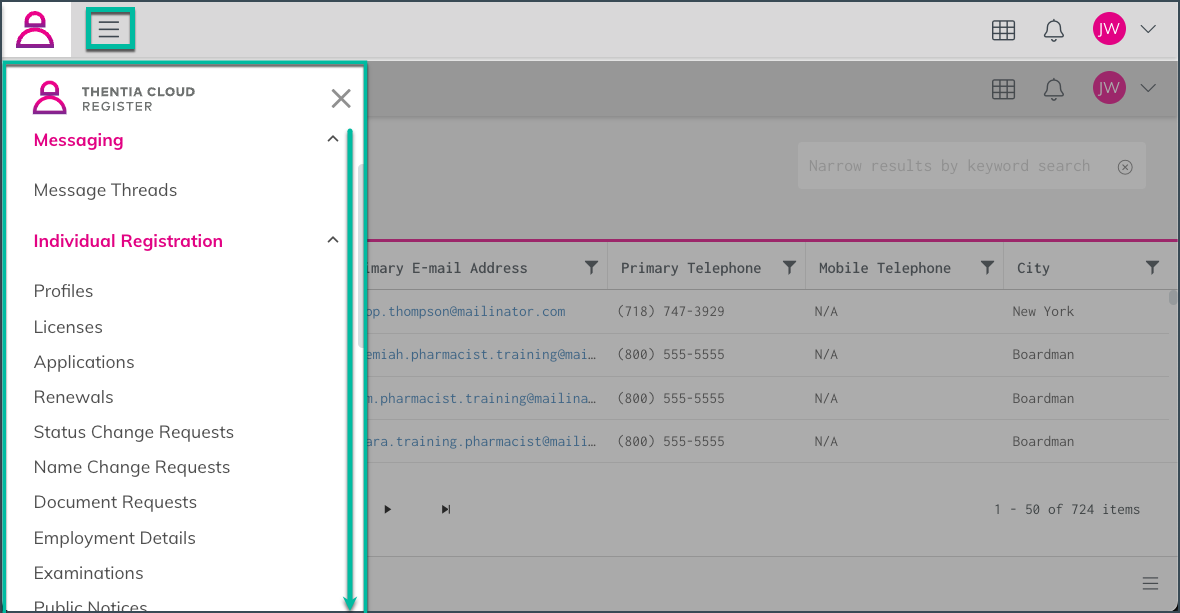1180x613 pixels.
Task: Sort by Primary Telephone header
Action: 691,269
